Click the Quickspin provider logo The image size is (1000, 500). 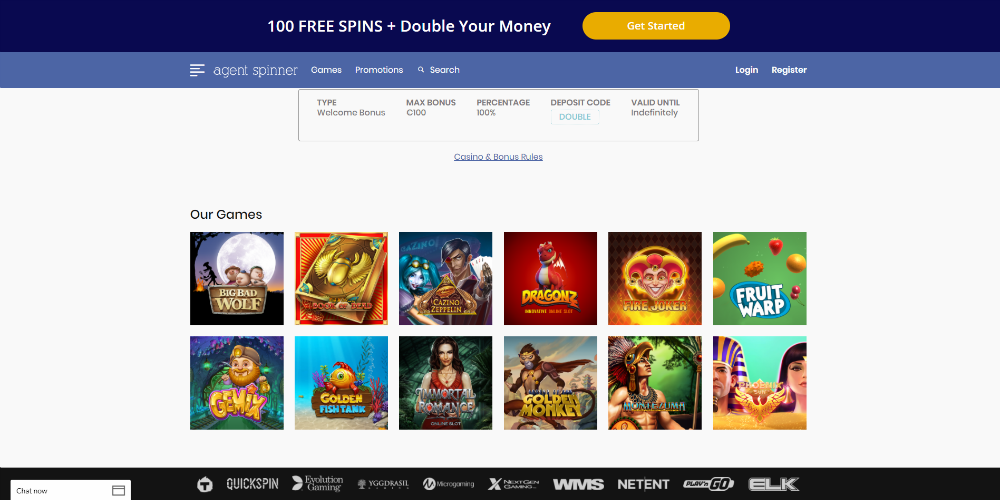[x=253, y=484]
